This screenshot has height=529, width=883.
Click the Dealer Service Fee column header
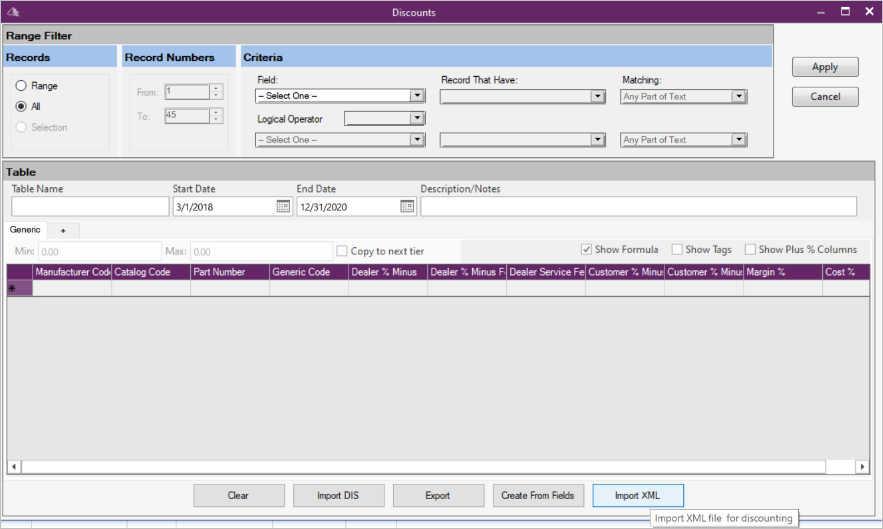(546, 272)
